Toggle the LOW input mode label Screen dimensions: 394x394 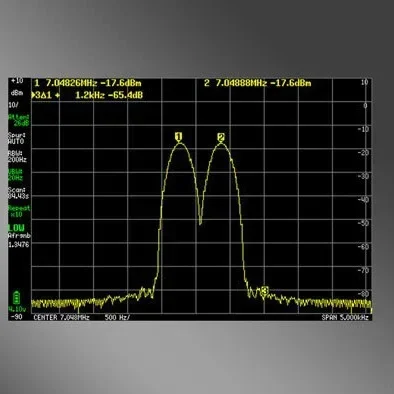pyautogui.click(x=16, y=228)
